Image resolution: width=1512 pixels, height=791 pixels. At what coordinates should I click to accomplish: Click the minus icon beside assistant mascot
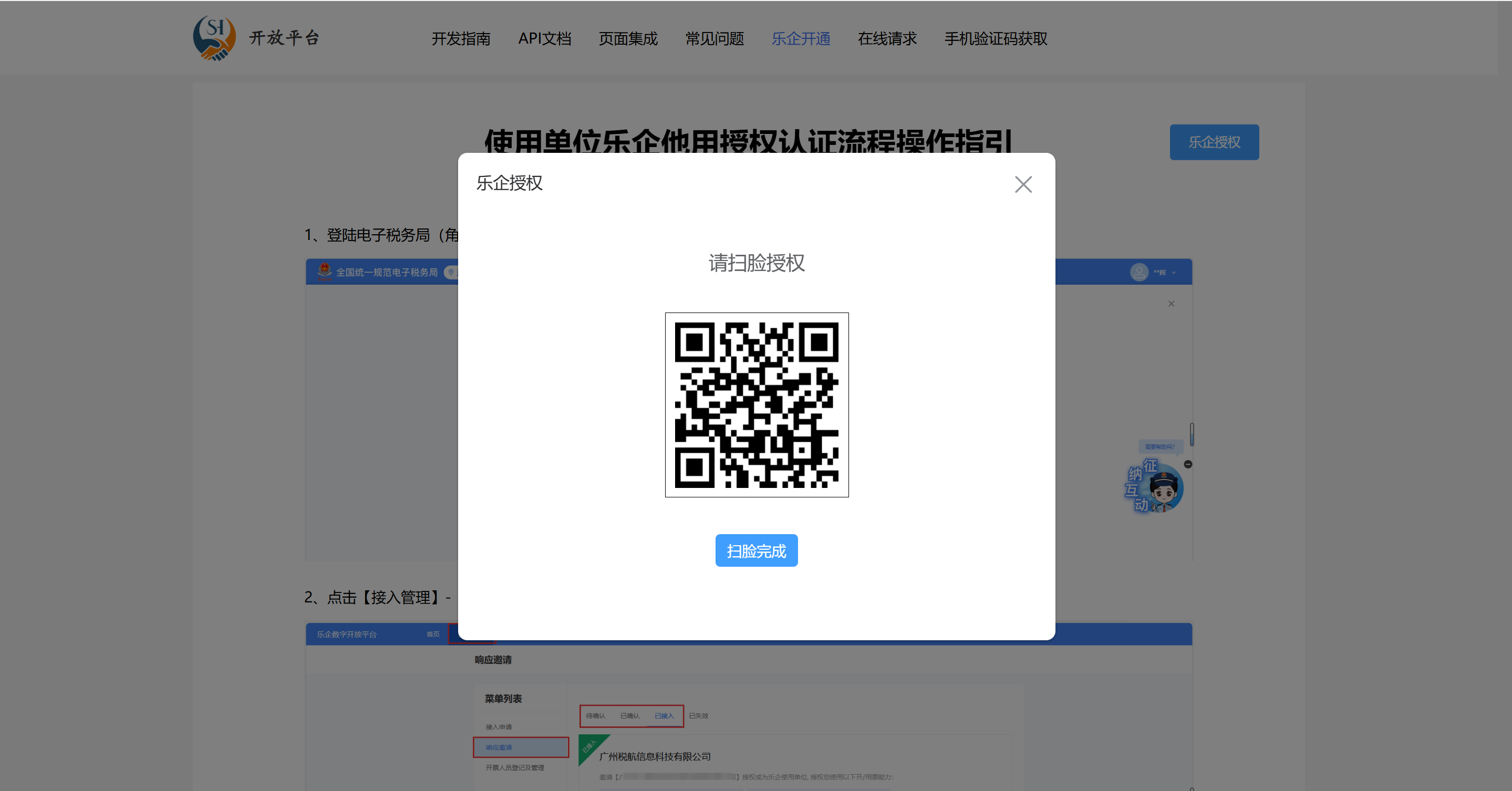click(x=1188, y=464)
